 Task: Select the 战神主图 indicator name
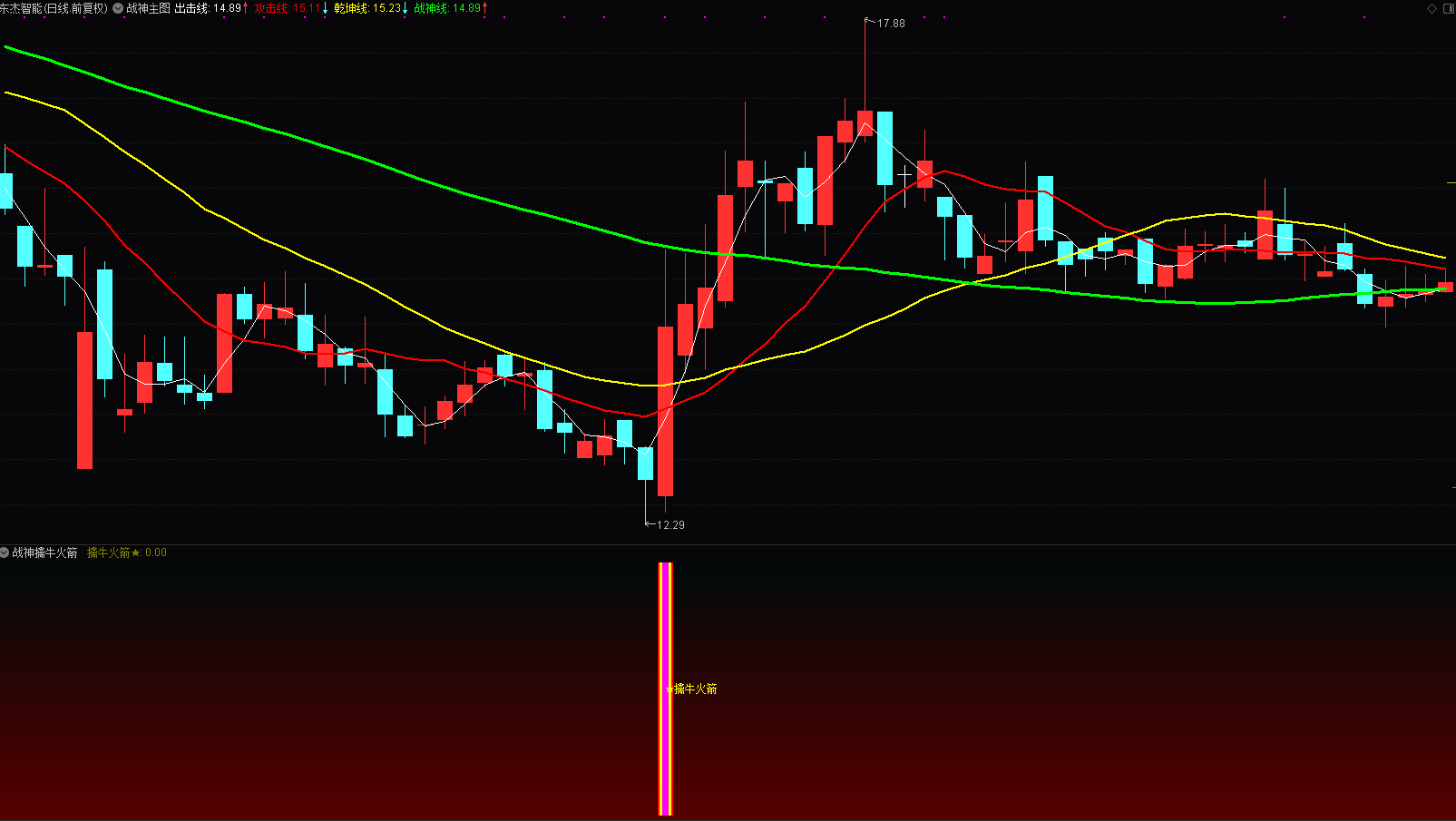click(149, 8)
